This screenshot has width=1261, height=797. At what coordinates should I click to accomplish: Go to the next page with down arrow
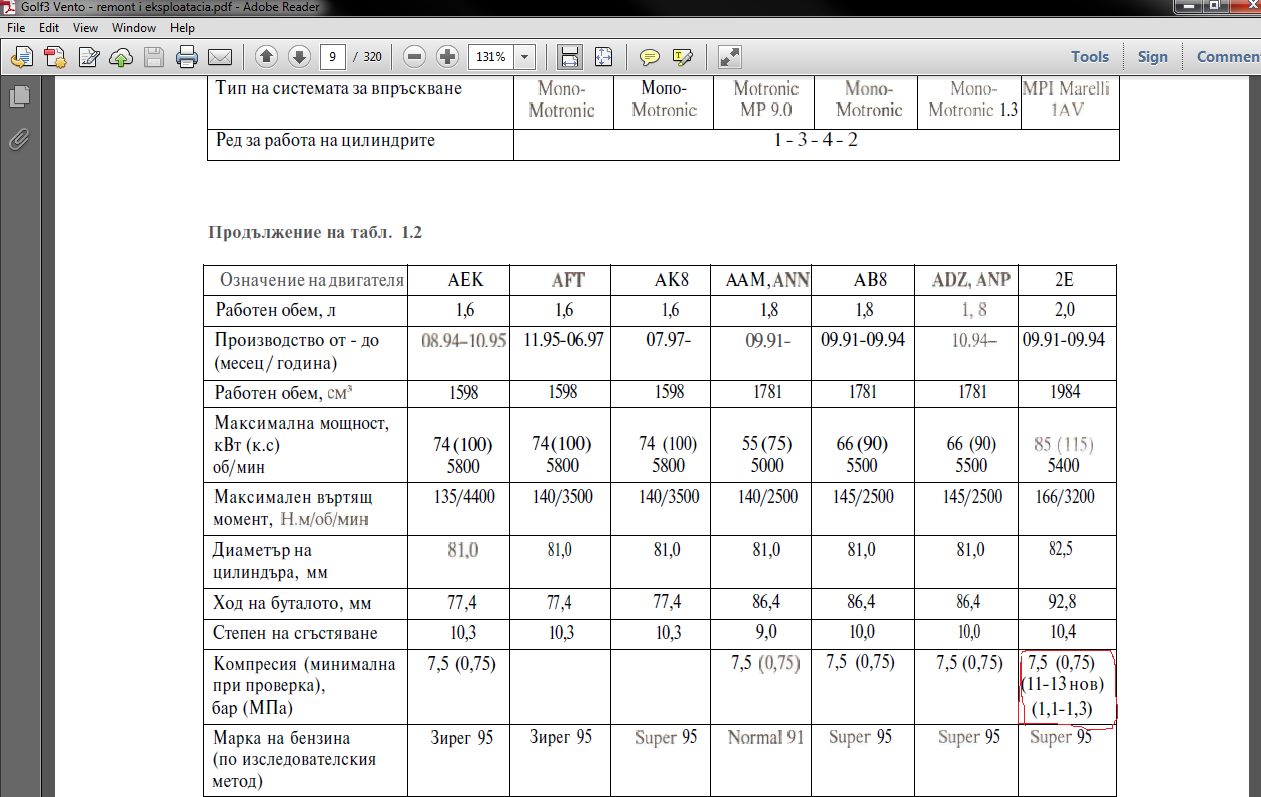298,57
